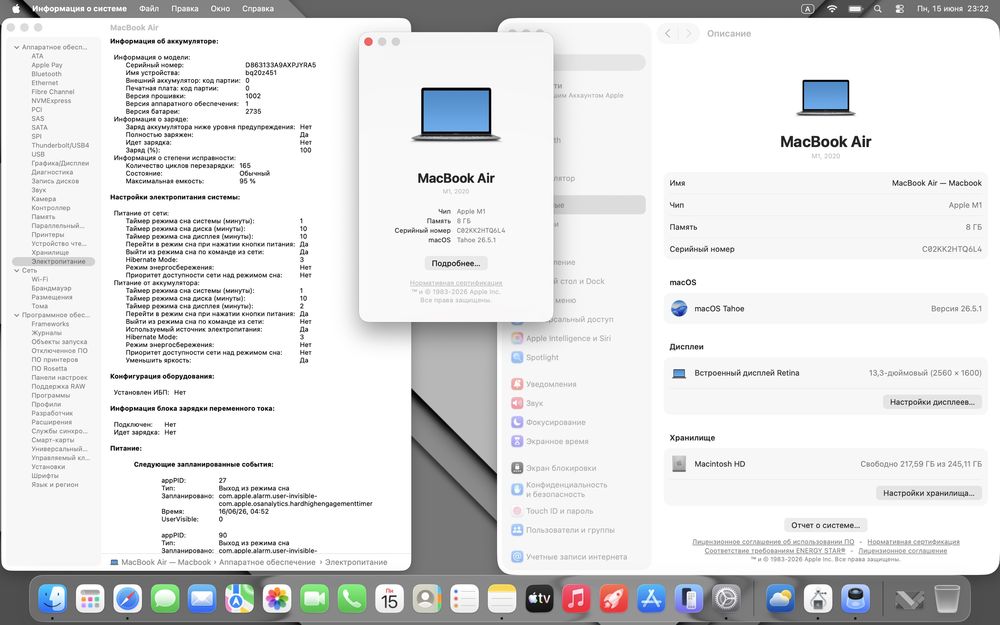Open Calendar showing 15 in Dock

pyautogui.click(x=389, y=598)
